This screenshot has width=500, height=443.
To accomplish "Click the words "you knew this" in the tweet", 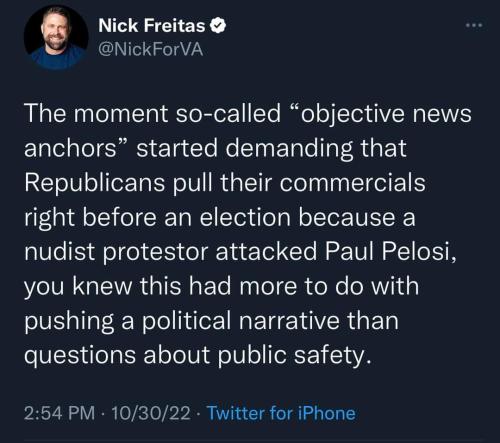I will tap(103, 287).
